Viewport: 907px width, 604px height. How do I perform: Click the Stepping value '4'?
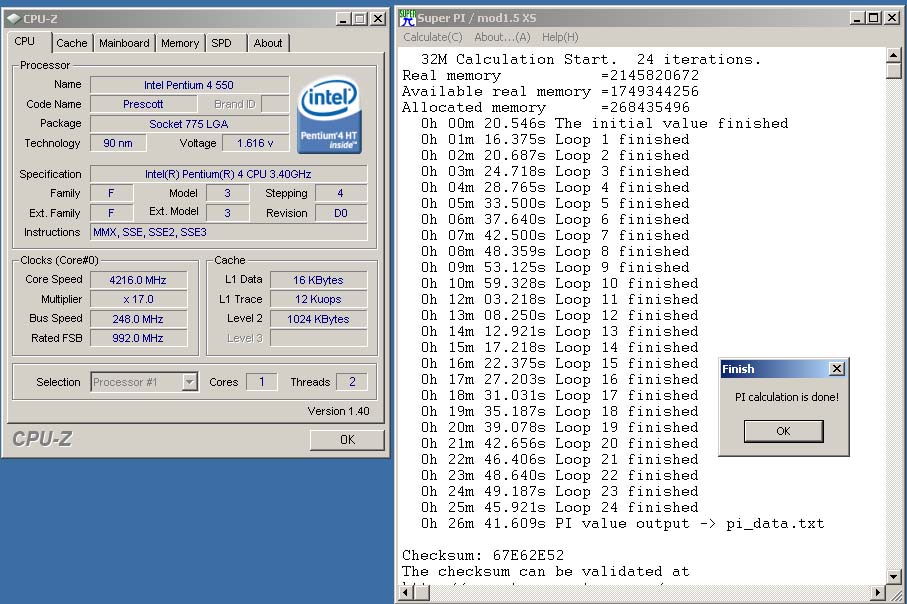pyautogui.click(x=341, y=193)
